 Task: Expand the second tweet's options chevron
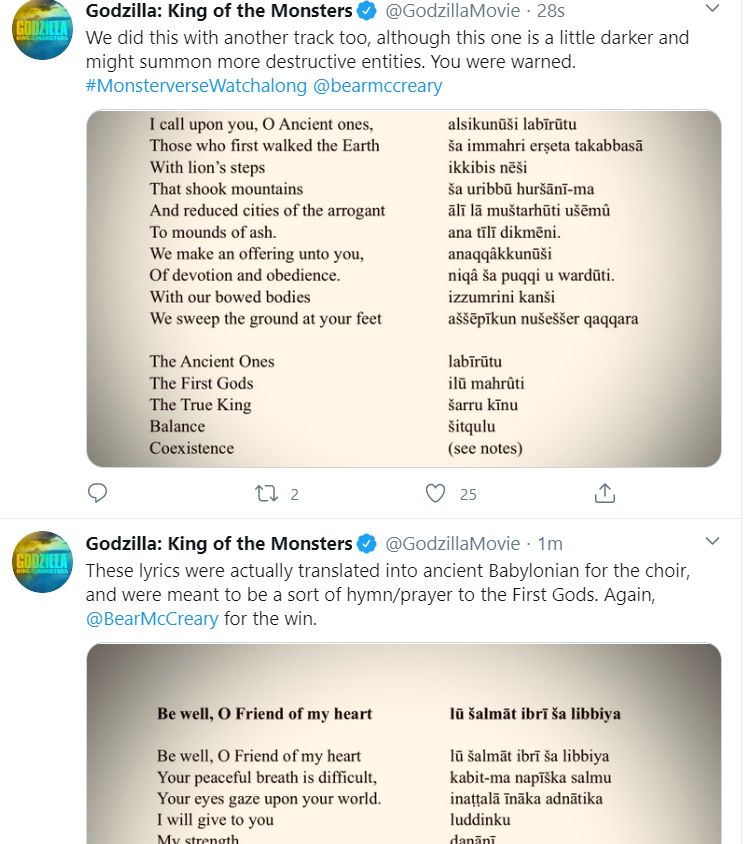[712, 541]
